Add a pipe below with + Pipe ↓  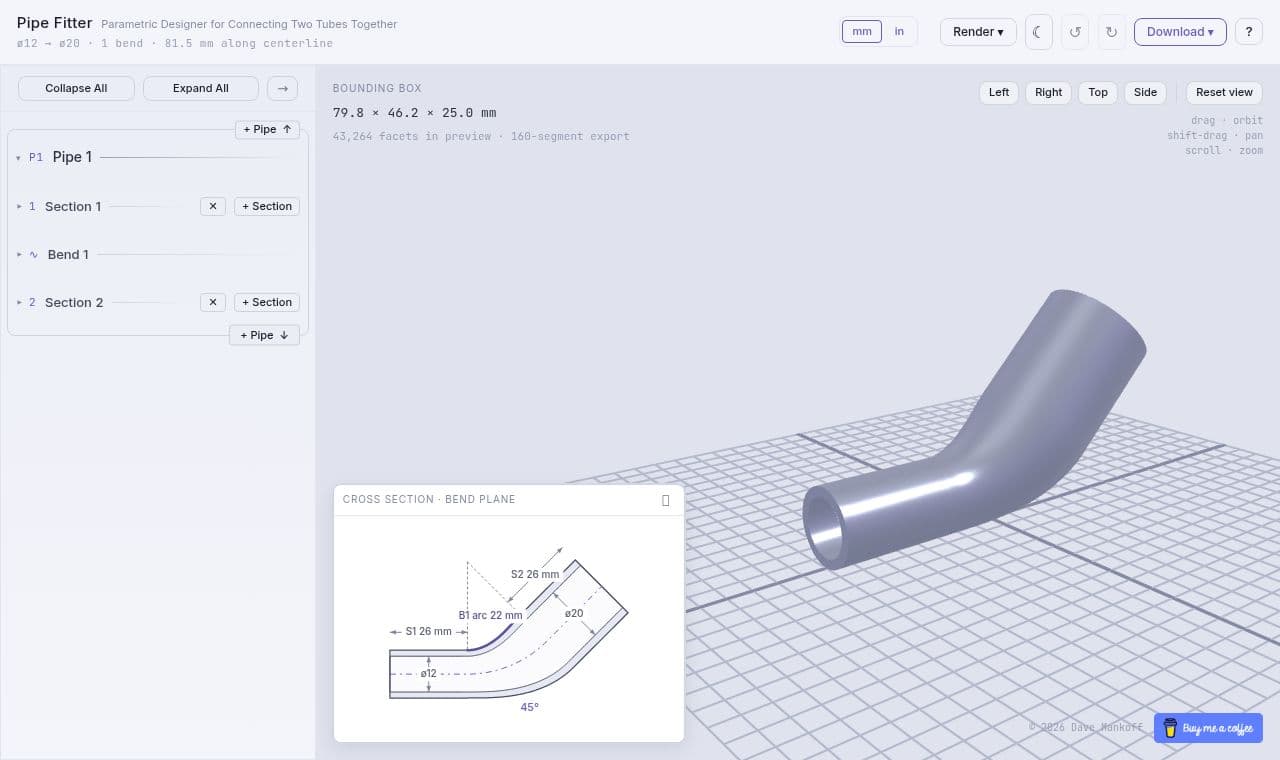264,335
